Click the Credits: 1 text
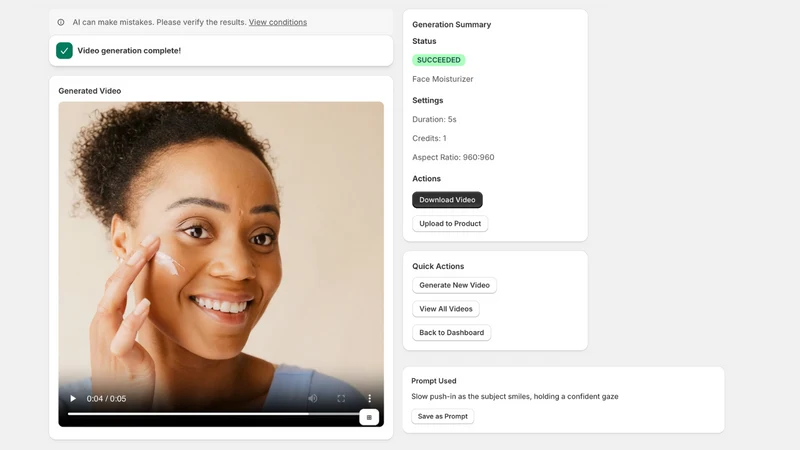Screen dimensions: 800x450 pos(429,138)
